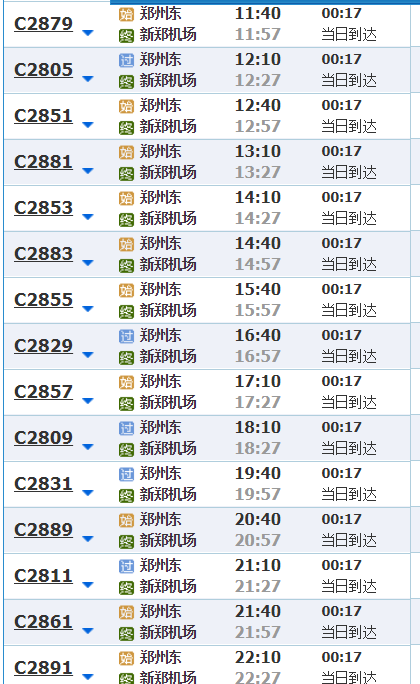Open train C2891 link
Viewport: 420px width, 684px height.
[43, 668]
